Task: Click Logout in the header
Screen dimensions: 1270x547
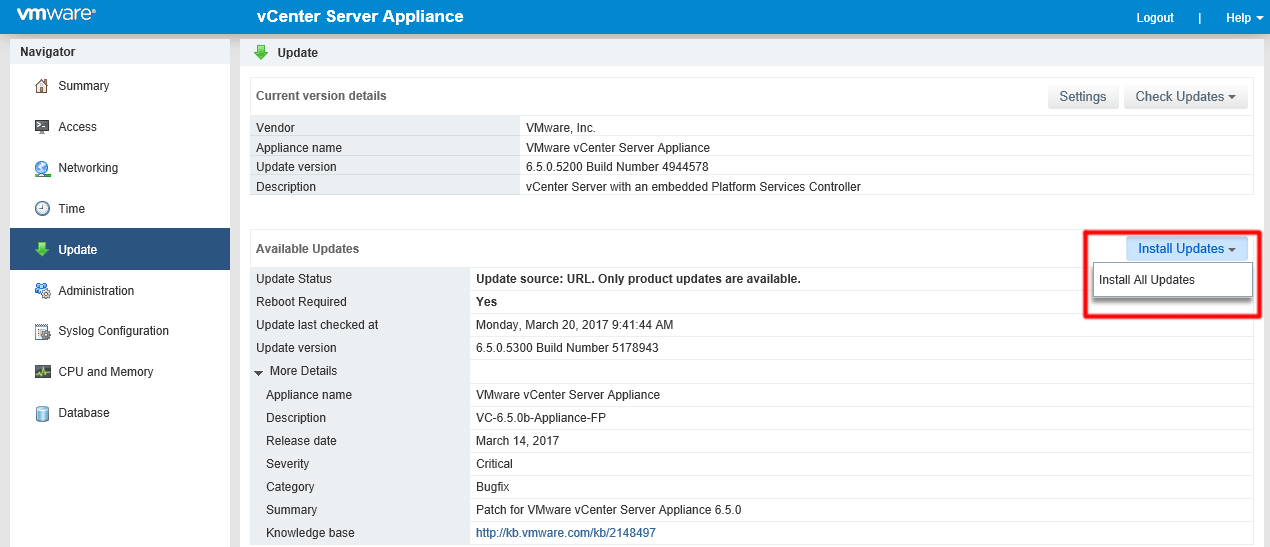Action: point(1155,18)
